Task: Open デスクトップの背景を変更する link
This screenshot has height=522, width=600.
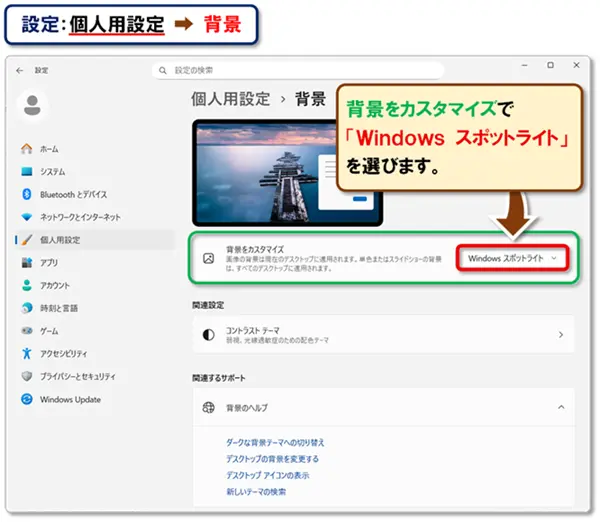Action: 272,459
